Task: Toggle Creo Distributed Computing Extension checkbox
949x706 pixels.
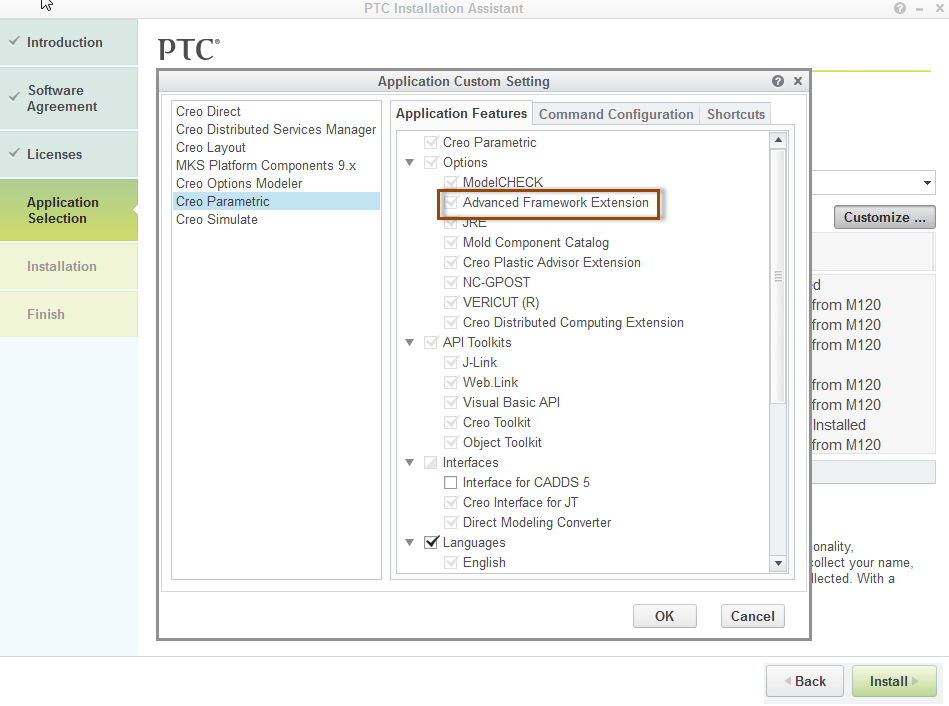Action: pos(450,322)
